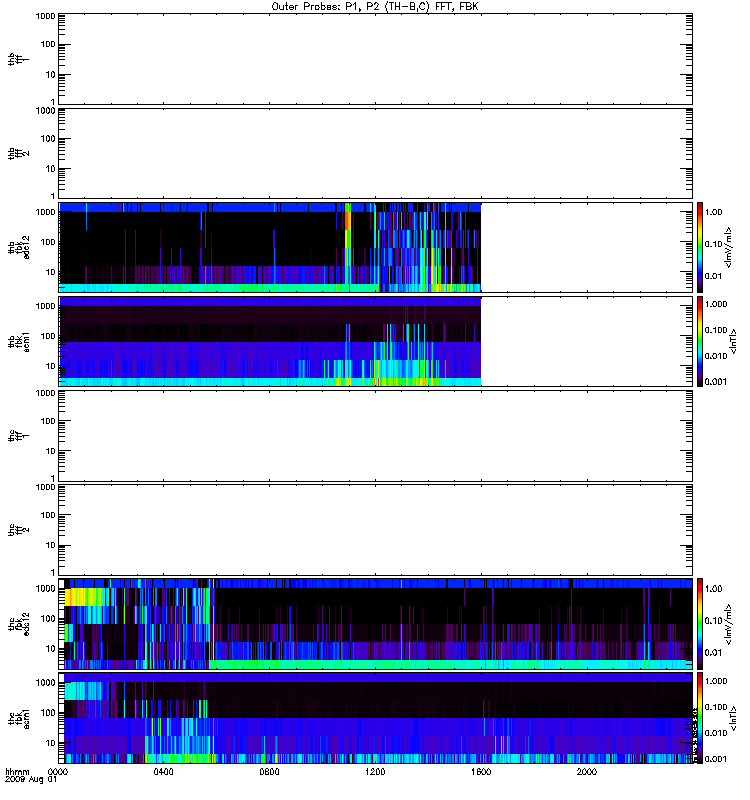The width and height of the screenshot is (750, 800).
Task: Click the '0800' time label on the x-axis
Action: coord(269,772)
